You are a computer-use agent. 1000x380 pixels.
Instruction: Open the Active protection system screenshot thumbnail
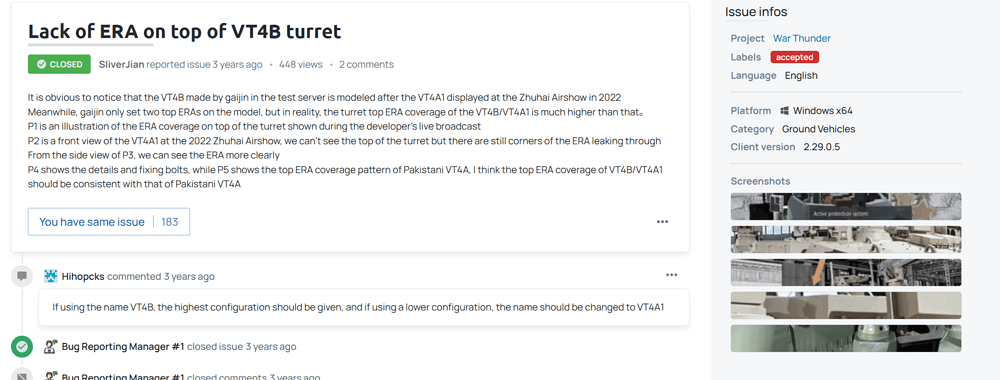coord(846,207)
